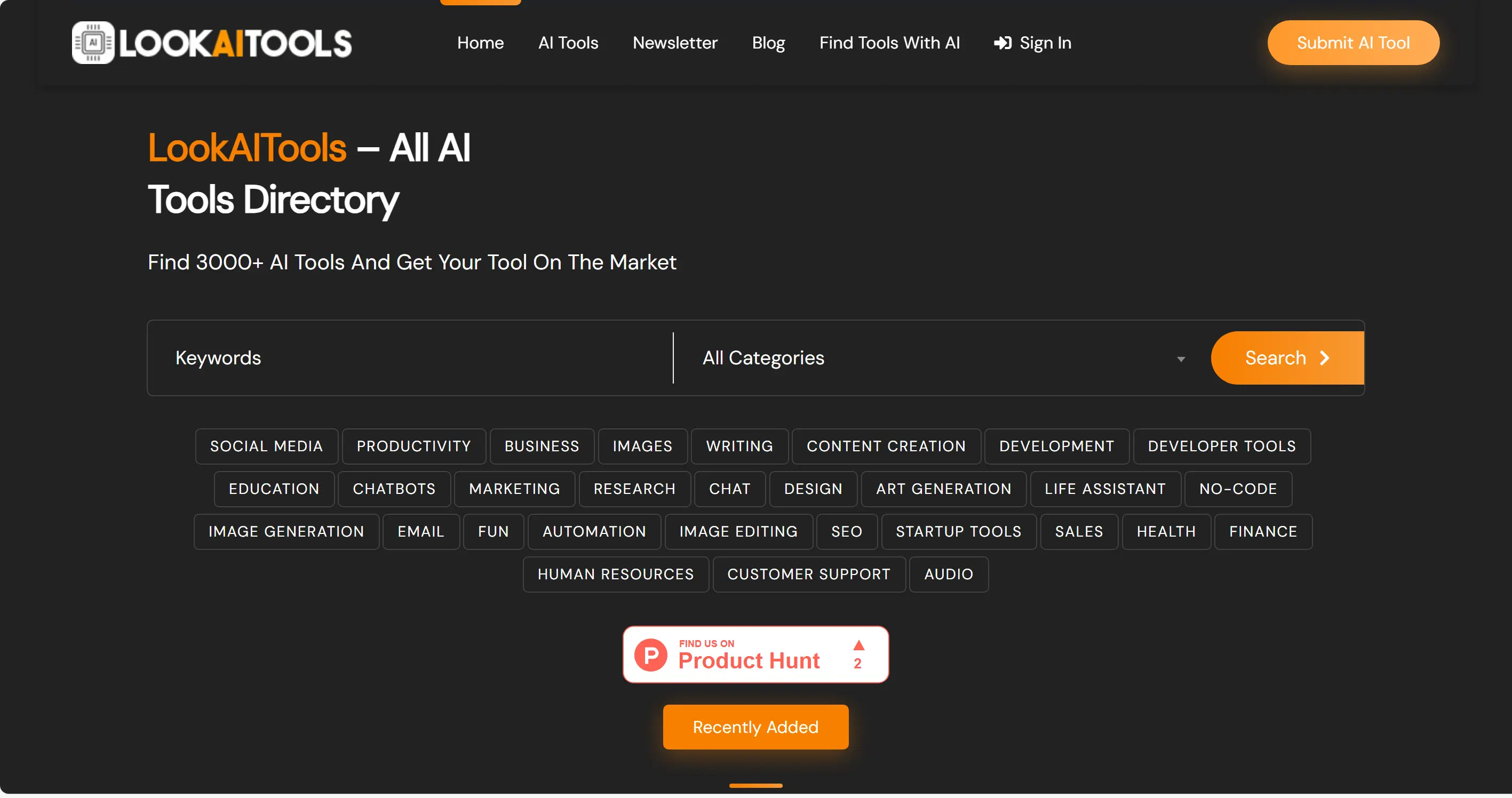Viewport: 1512px width, 798px height.
Task: Select the Research category tag
Action: click(634, 489)
